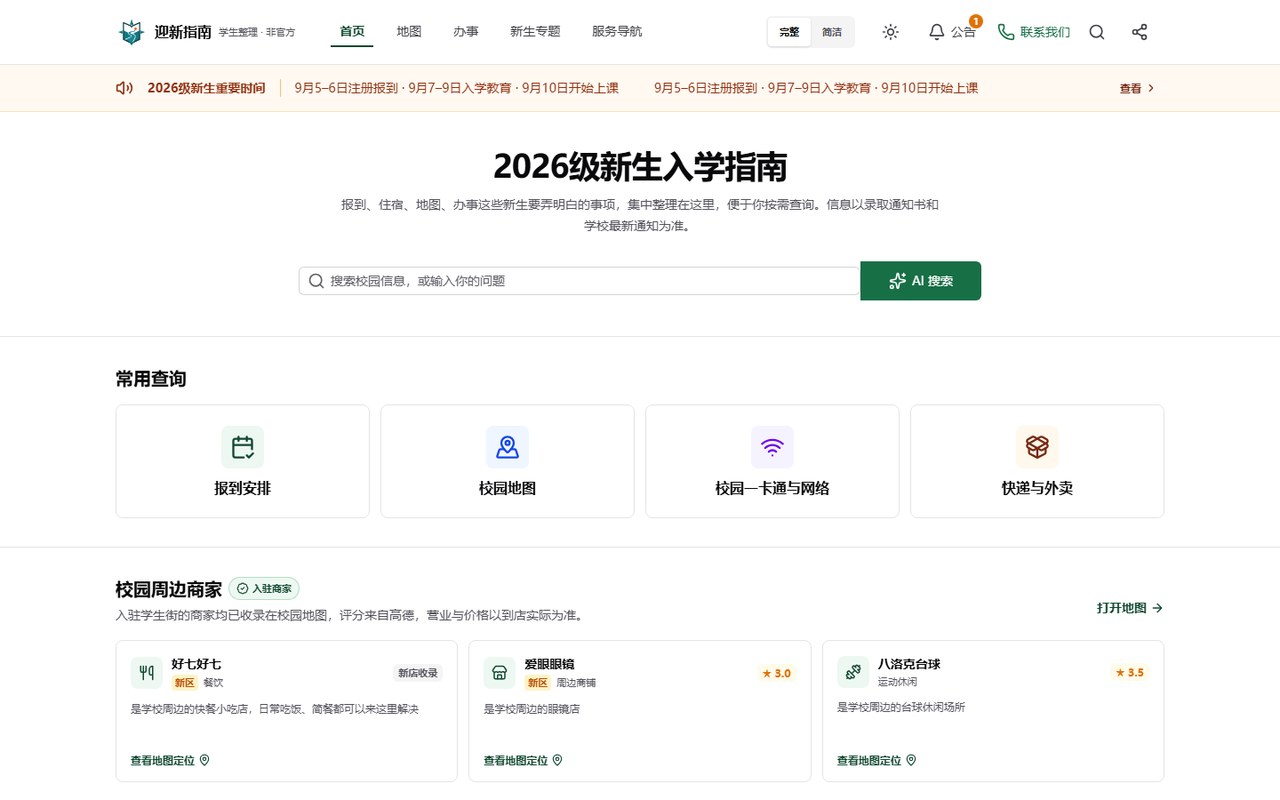This screenshot has height=800, width=1280.
Task: Click the 八洛克台球 merchant name
Action: coord(909,664)
